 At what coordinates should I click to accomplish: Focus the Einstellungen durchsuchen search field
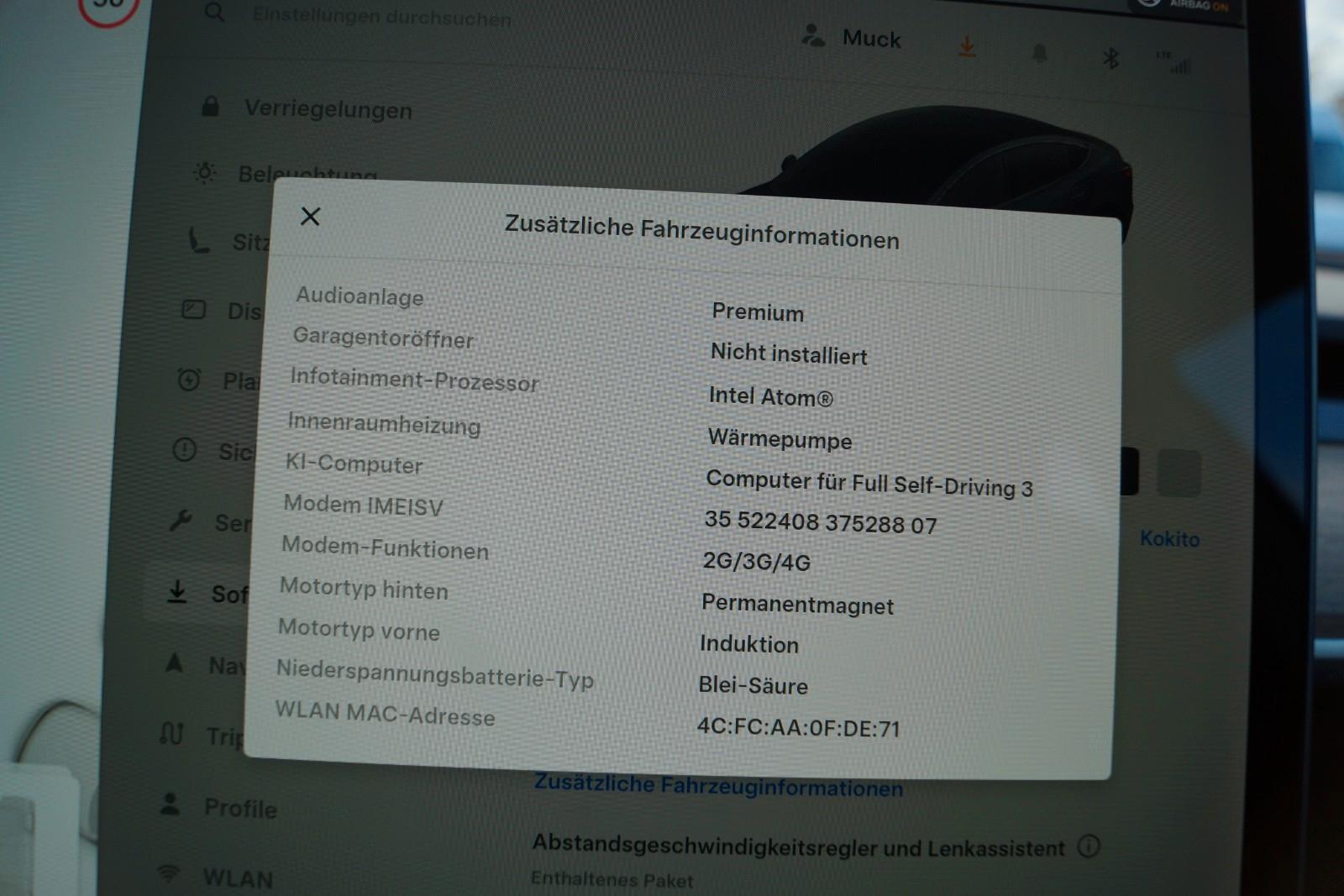tap(382, 16)
